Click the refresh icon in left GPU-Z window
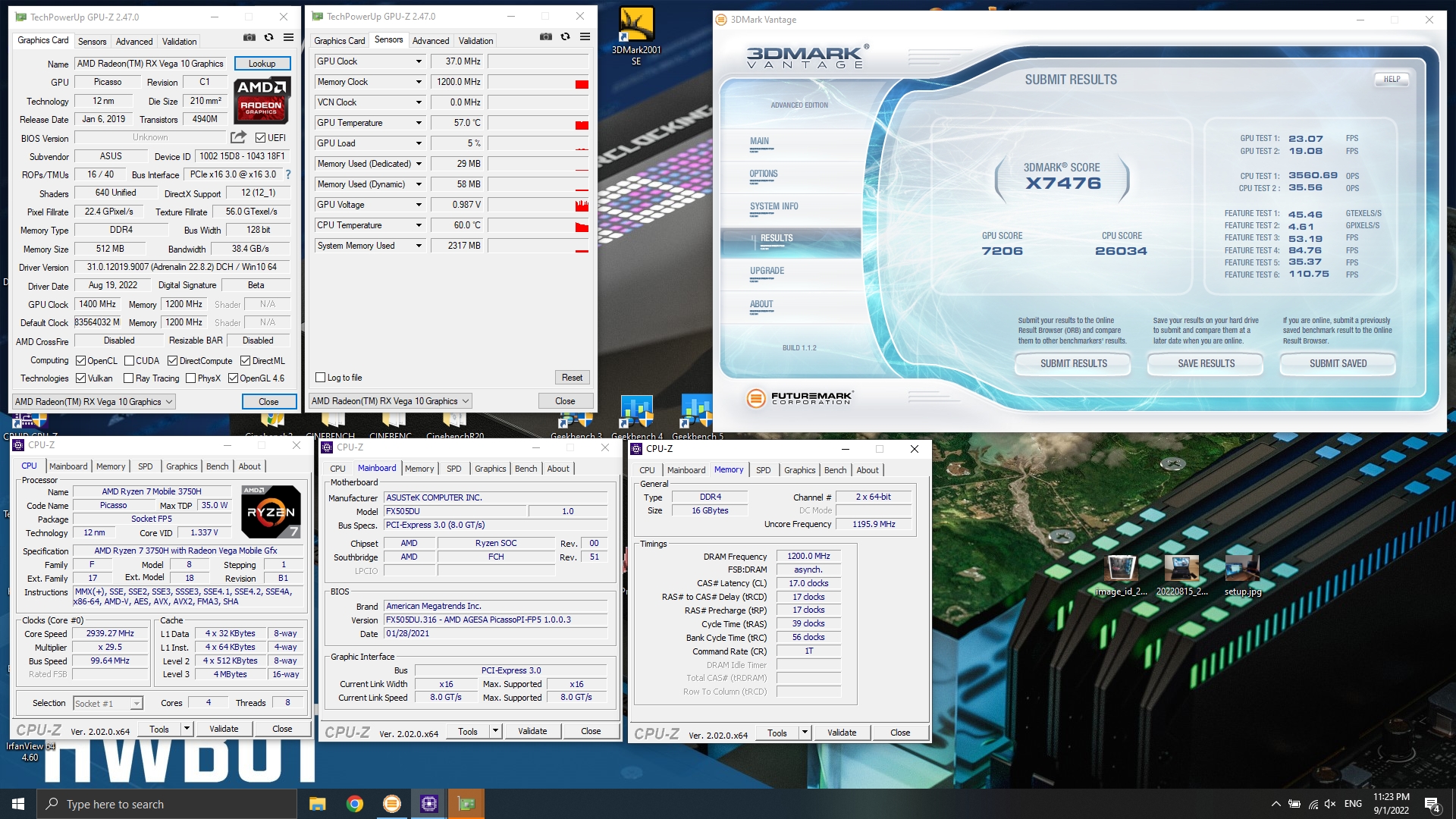The image size is (1456, 819). [x=268, y=37]
